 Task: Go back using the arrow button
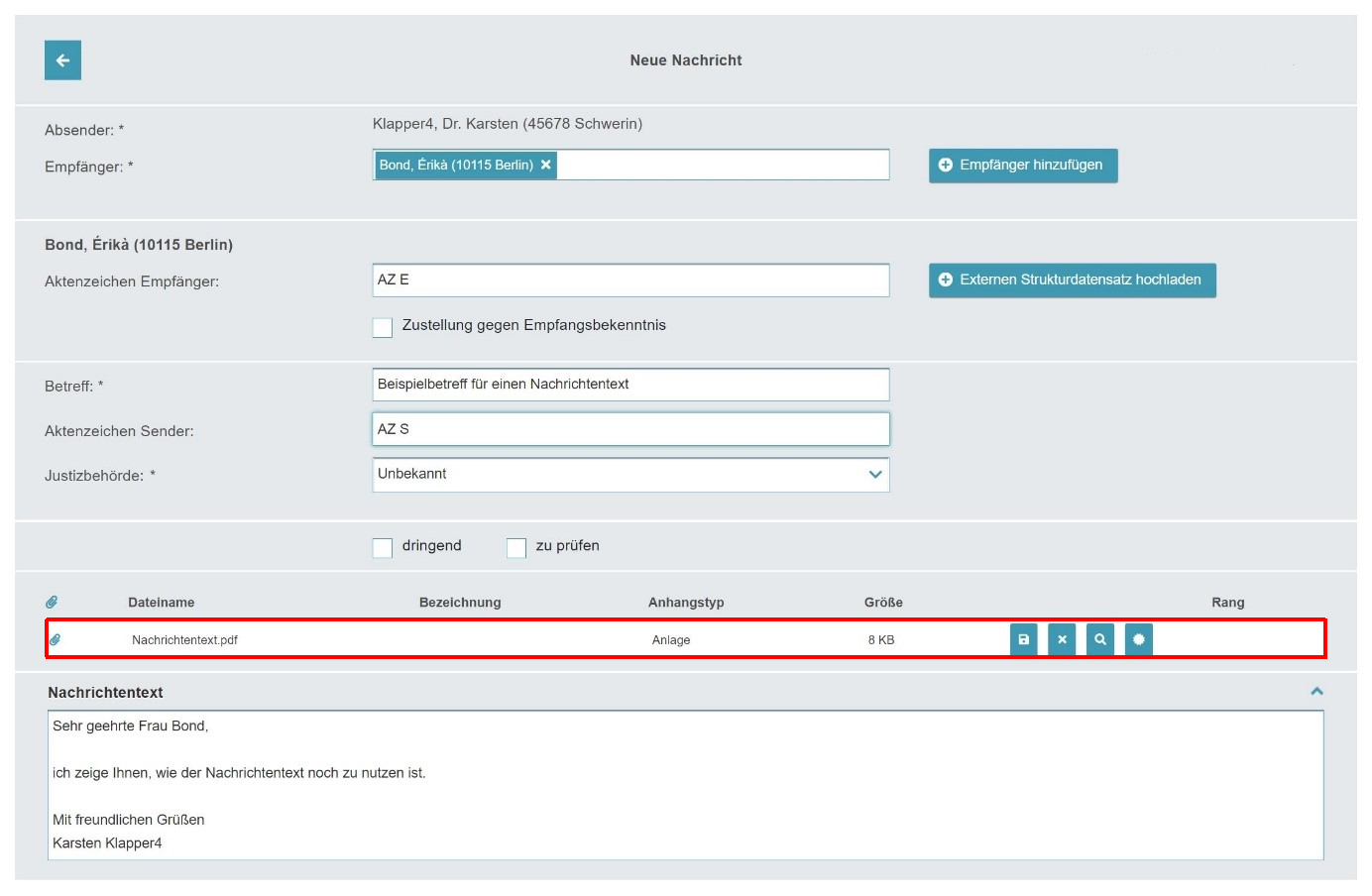[62, 60]
